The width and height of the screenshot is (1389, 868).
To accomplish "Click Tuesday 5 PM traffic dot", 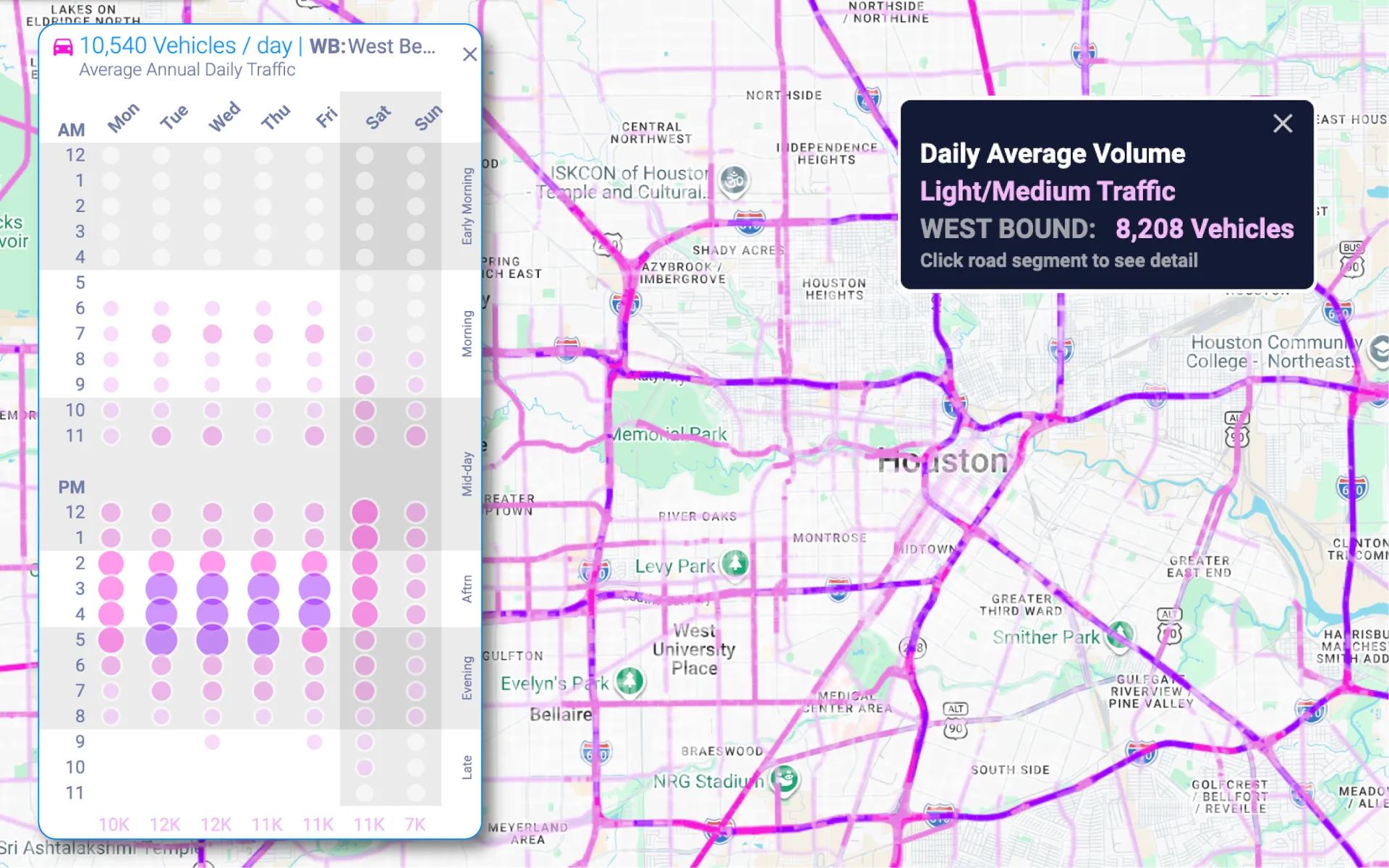I will (161, 640).
